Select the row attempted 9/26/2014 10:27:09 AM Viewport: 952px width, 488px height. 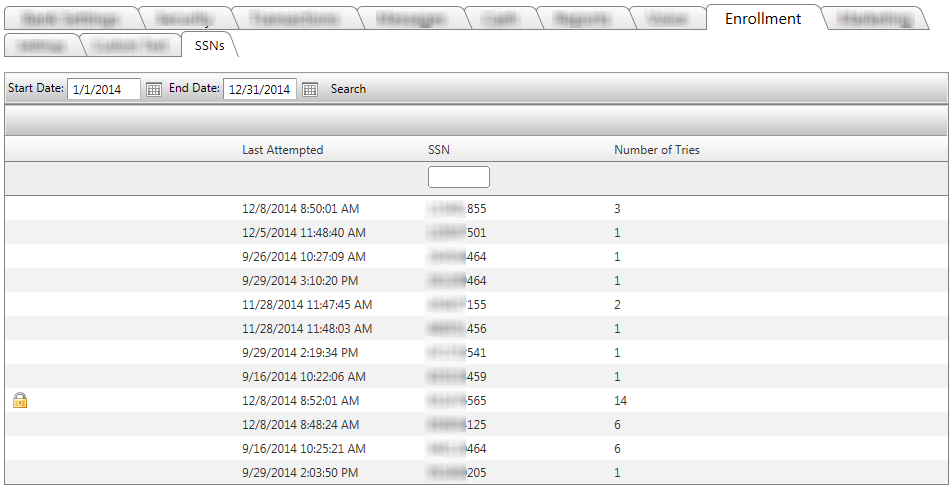point(303,257)
